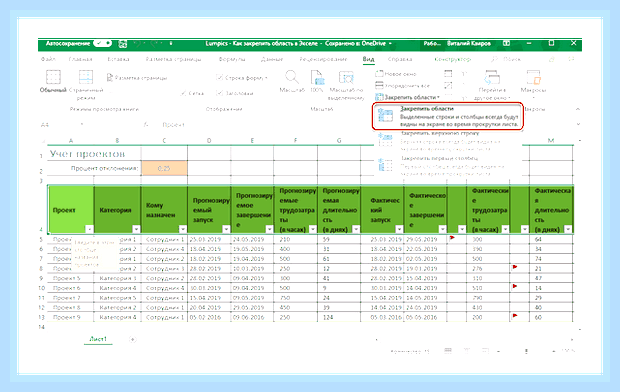Viewport: 620px width, 392px height.
Task: Click the Разметка страницы view button
Action: coord(137,78)
